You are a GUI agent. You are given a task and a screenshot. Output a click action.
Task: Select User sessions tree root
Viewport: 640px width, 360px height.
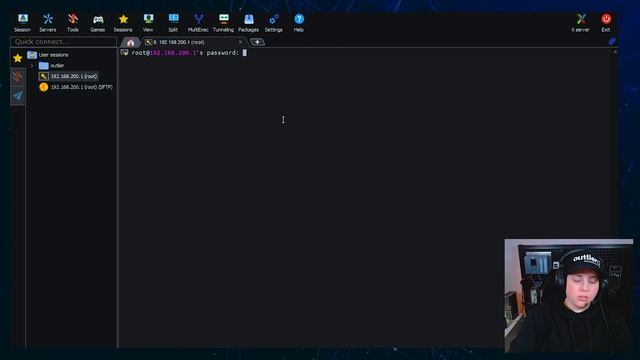pyautogui.click(x=48, y=55)
